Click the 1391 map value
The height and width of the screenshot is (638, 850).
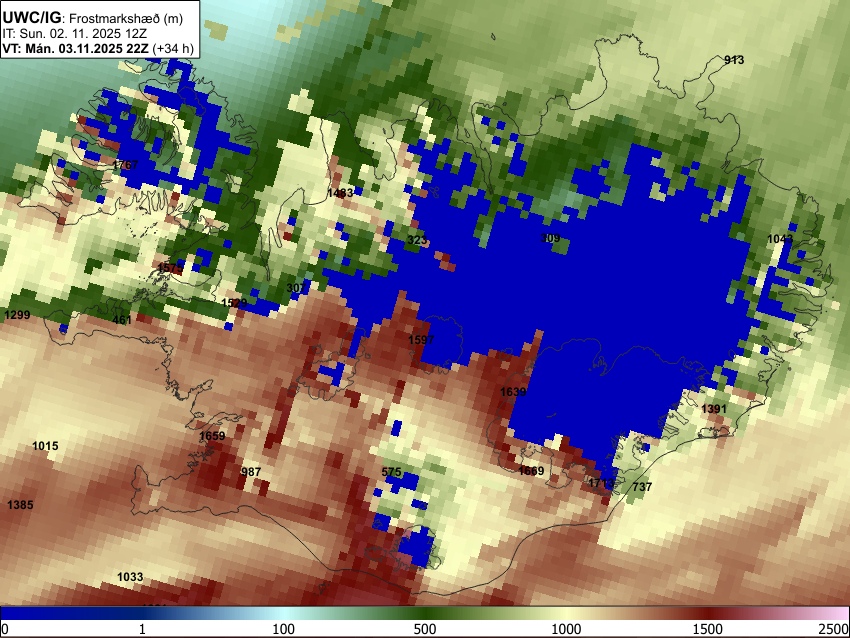click(x=714, y=409)
